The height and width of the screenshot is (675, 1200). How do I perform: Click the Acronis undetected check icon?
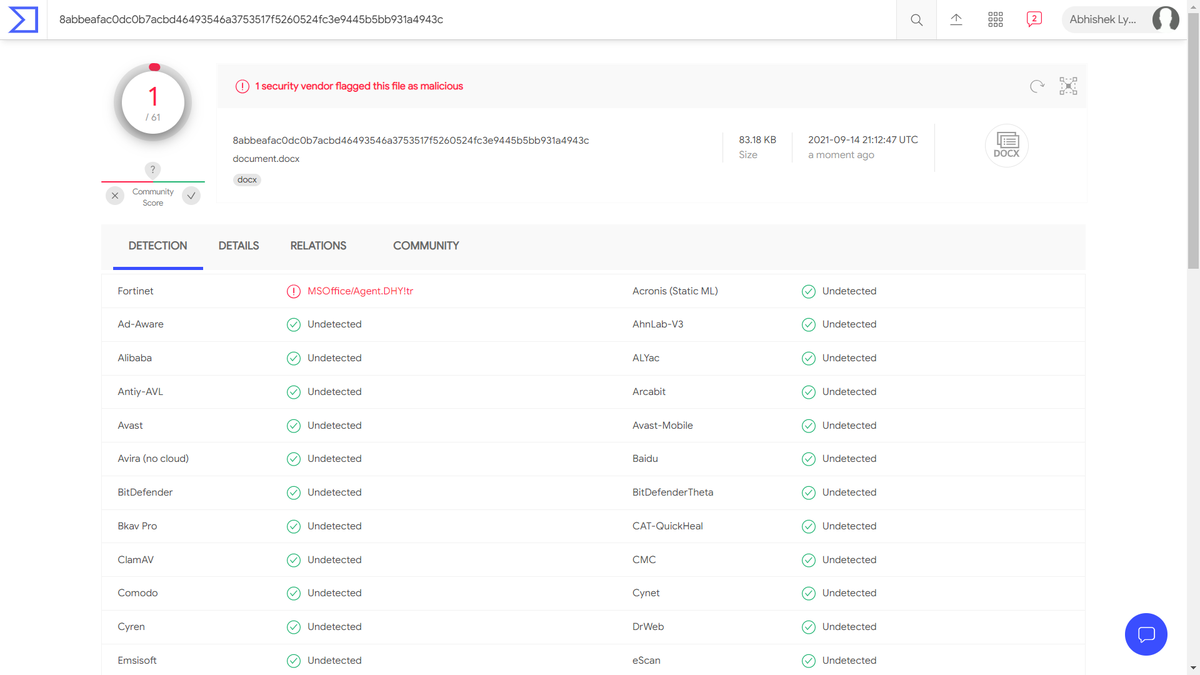point(808,291)
